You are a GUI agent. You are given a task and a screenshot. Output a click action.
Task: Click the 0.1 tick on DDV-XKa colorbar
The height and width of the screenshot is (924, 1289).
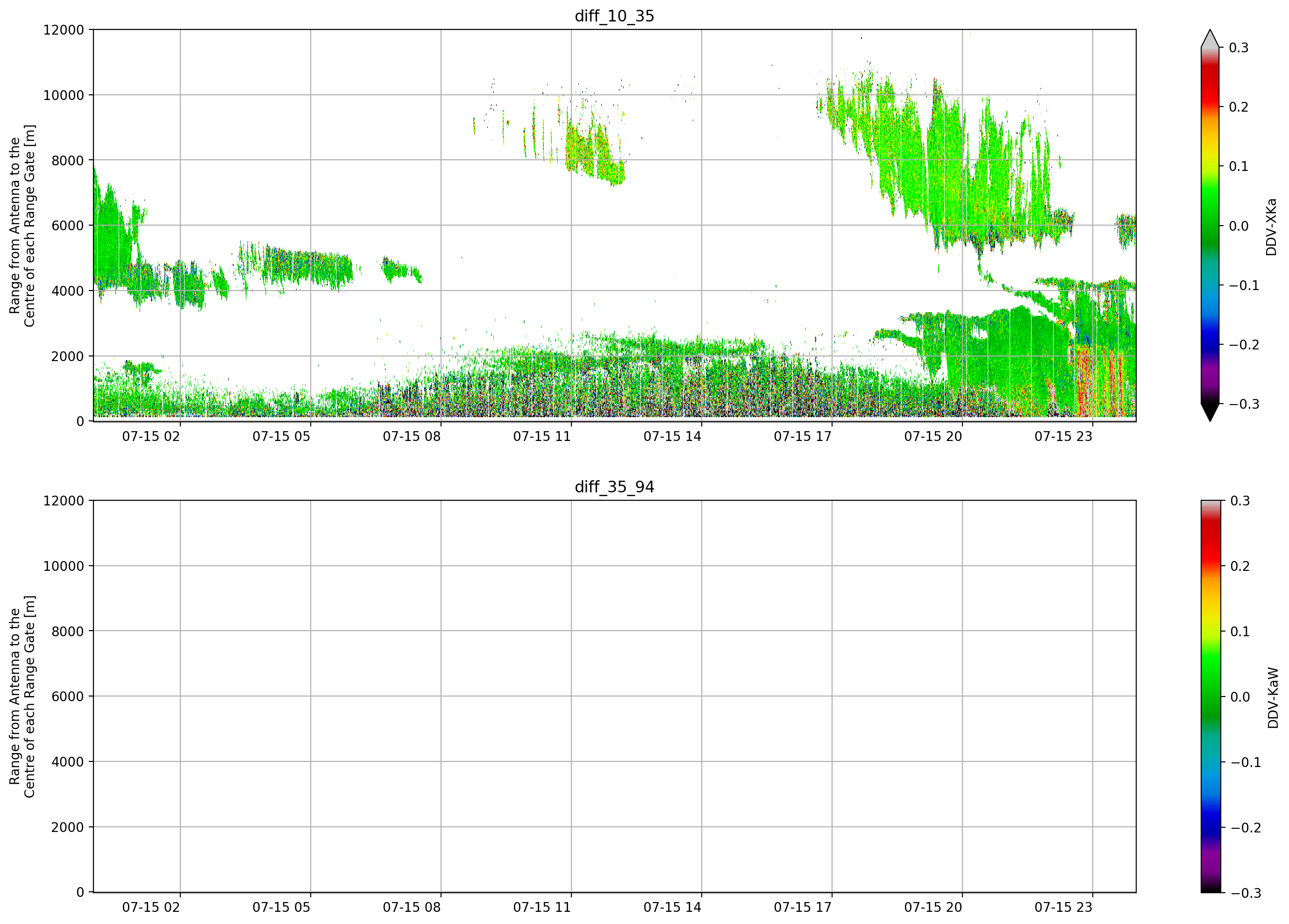[1239, 166]
